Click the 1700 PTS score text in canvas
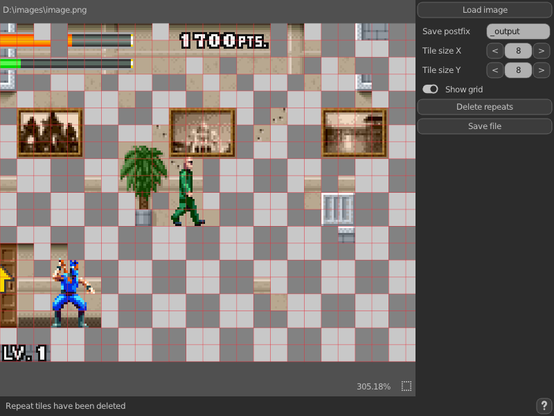 [x=224, y=41]
